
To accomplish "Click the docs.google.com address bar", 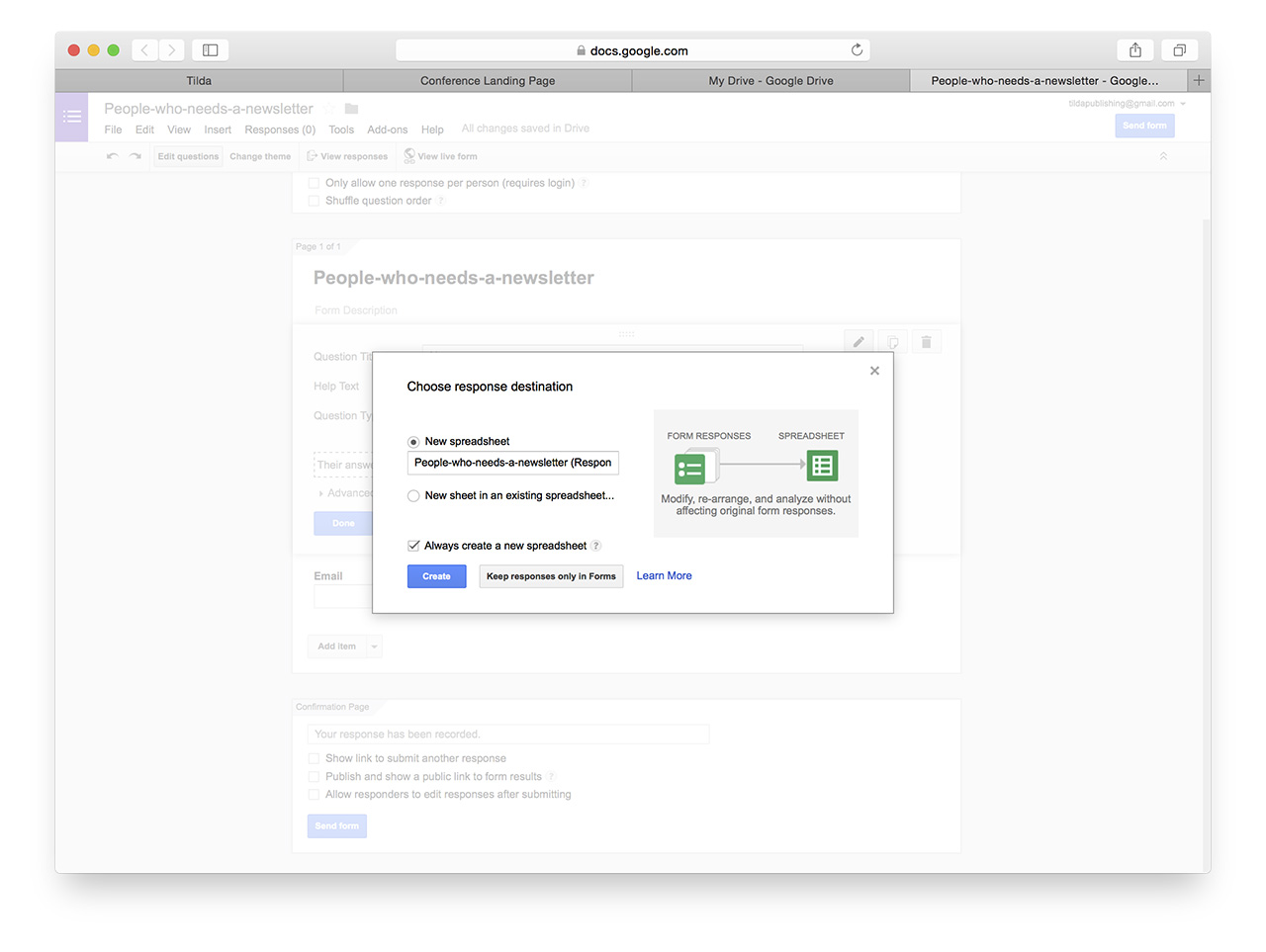I will pos(633,50).
